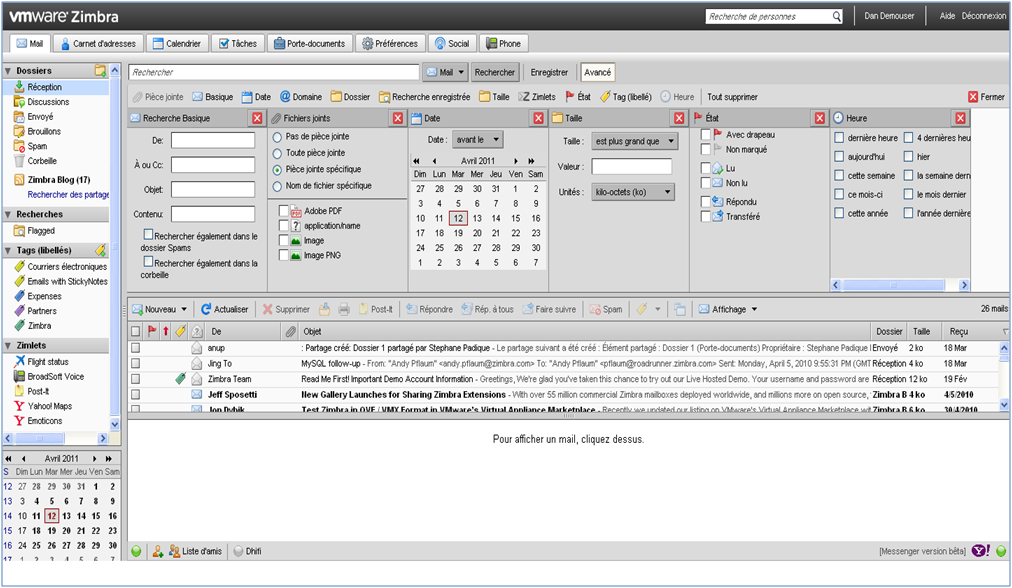
Task: Select Nom de fichier spécifique radio
Action: [278, 187]
